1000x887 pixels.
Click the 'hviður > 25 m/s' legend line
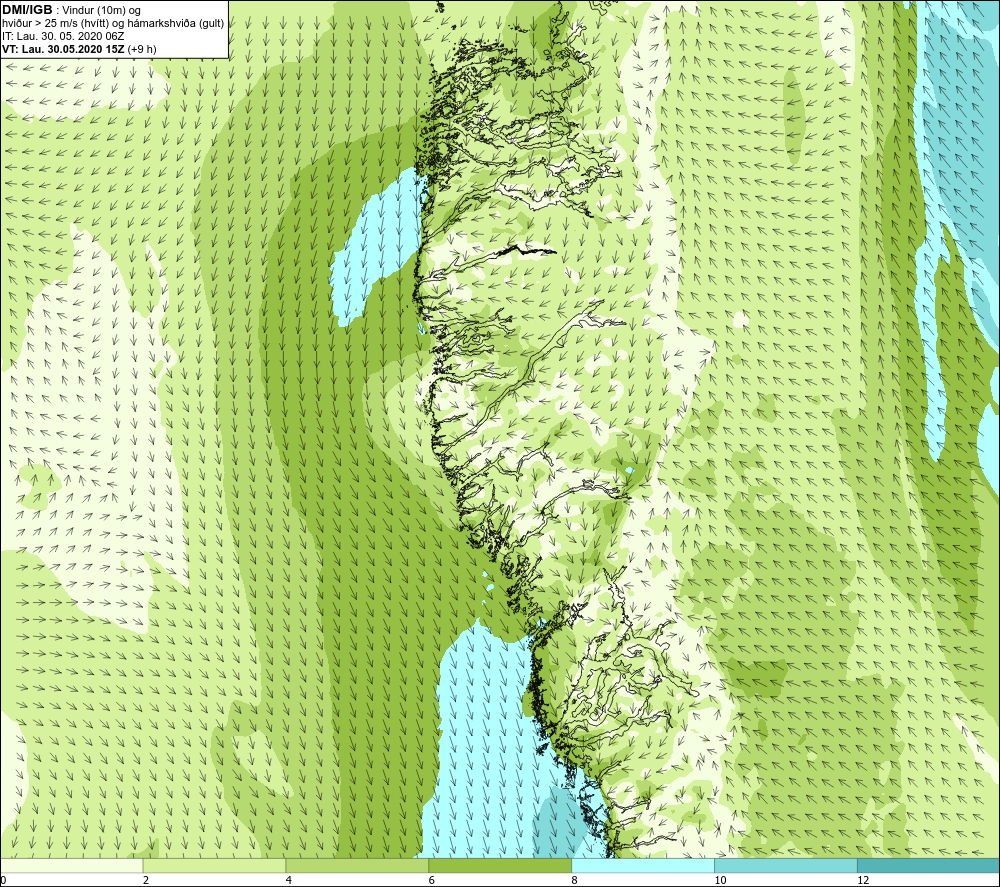pyautogui.click(x=113, y=24)
